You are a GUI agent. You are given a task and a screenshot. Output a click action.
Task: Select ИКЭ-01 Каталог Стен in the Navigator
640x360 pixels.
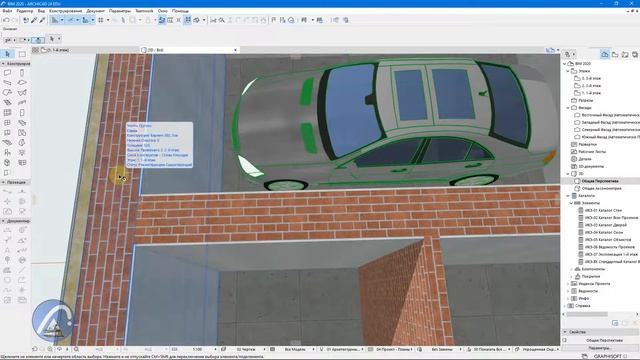pyautogui.click(x=603, y=211)
